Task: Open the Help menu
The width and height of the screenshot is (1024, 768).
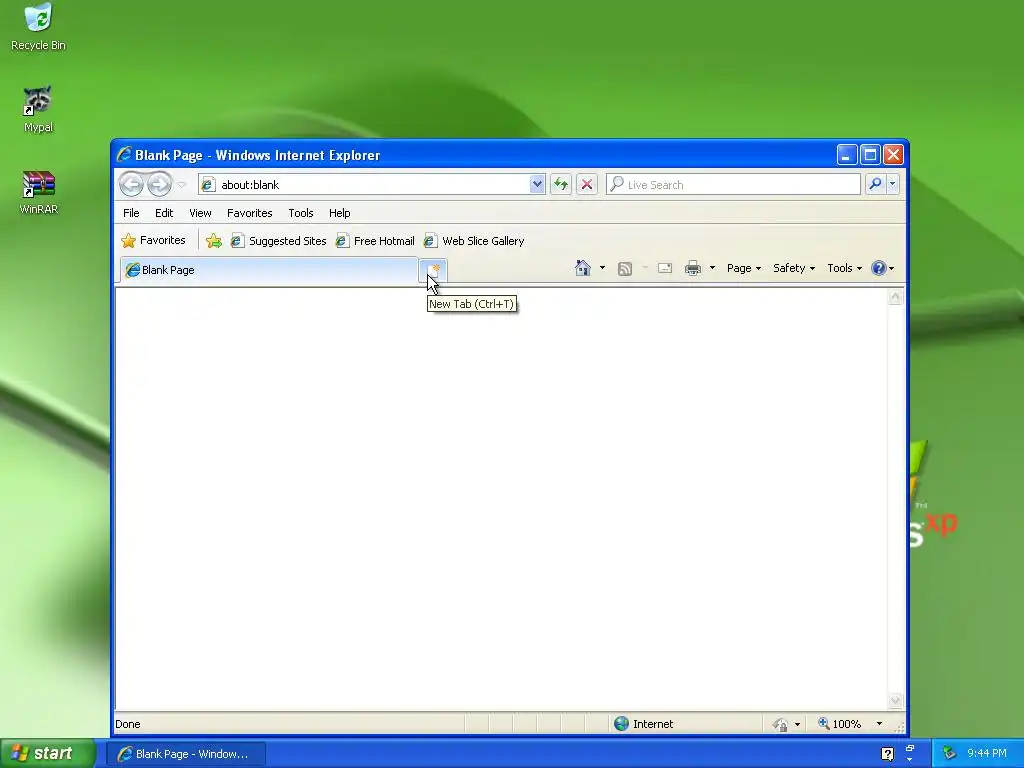Action: pyautogui.click(x=340, y=213)
